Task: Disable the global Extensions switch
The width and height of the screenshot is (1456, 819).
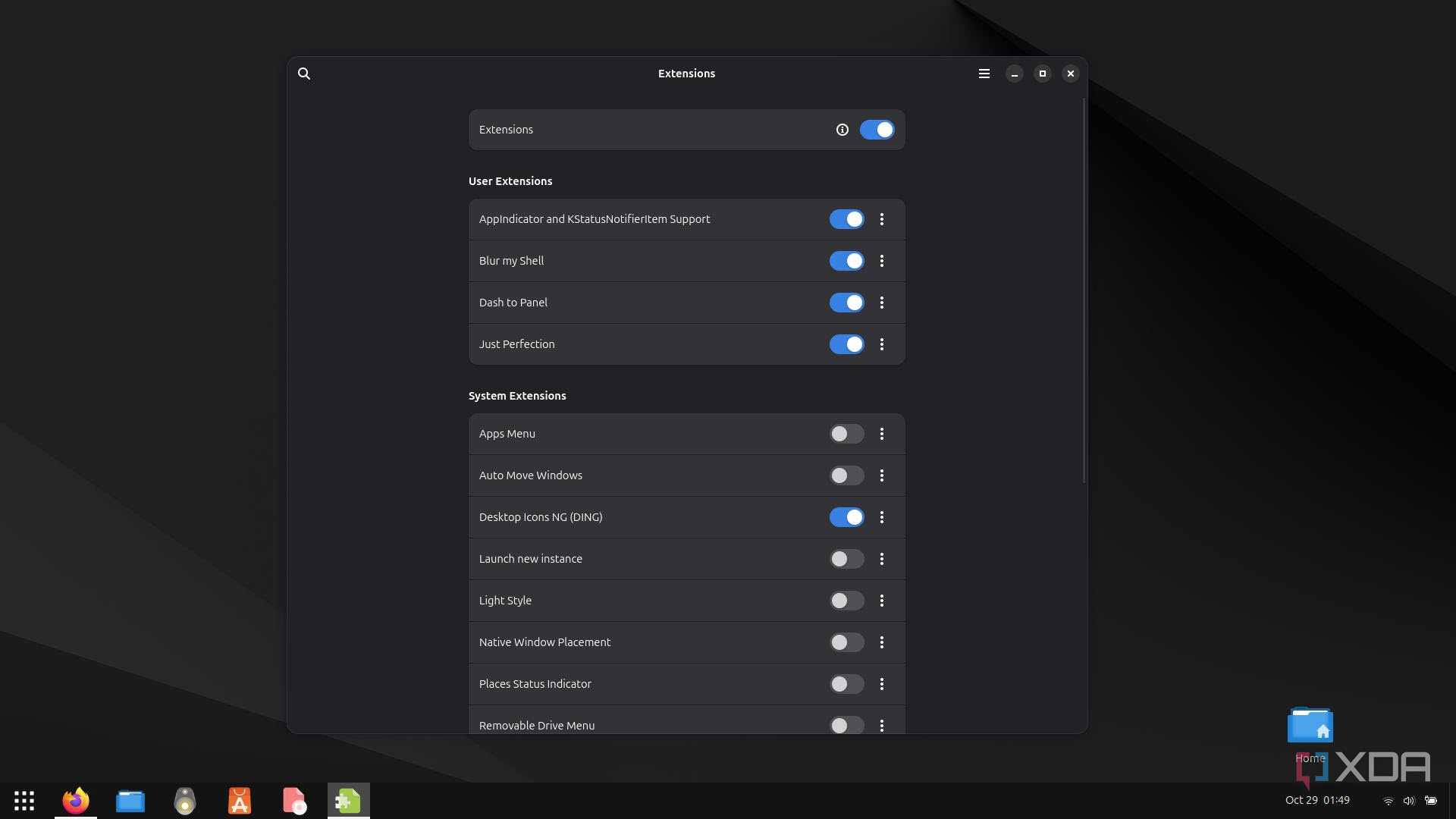Action: (877, 130)
